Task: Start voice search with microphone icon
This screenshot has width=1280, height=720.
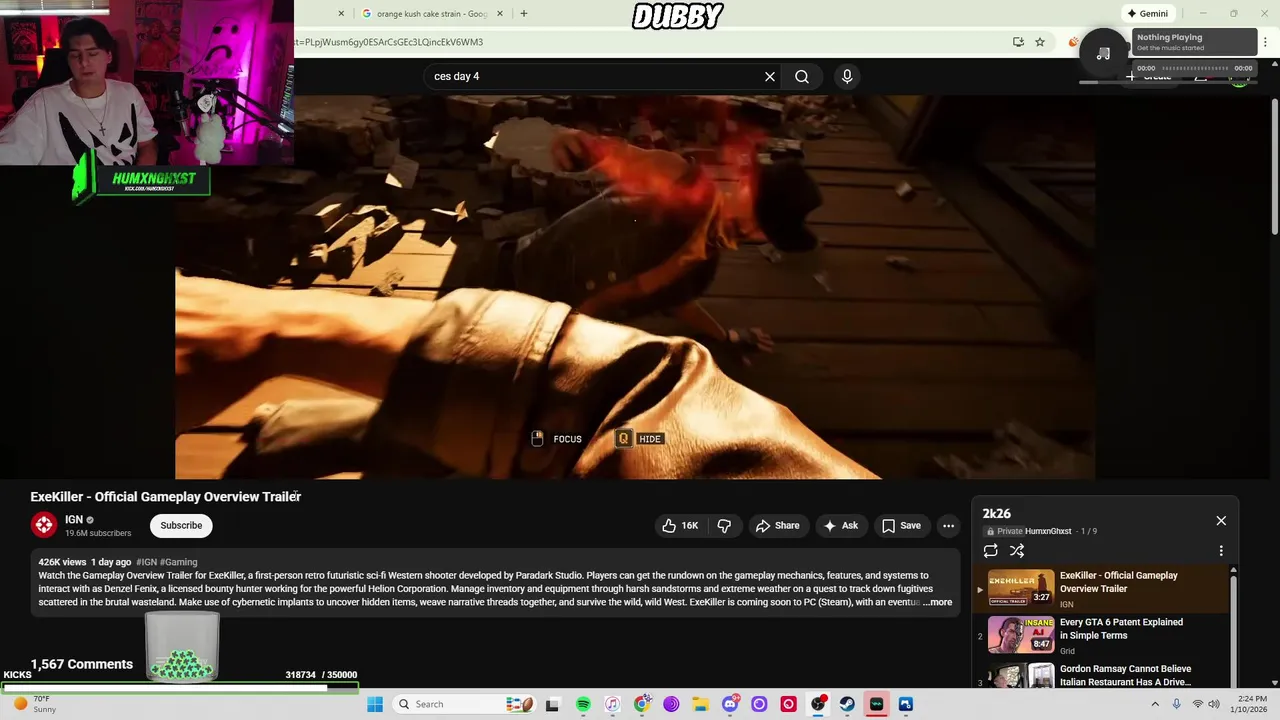Action: 847,76
